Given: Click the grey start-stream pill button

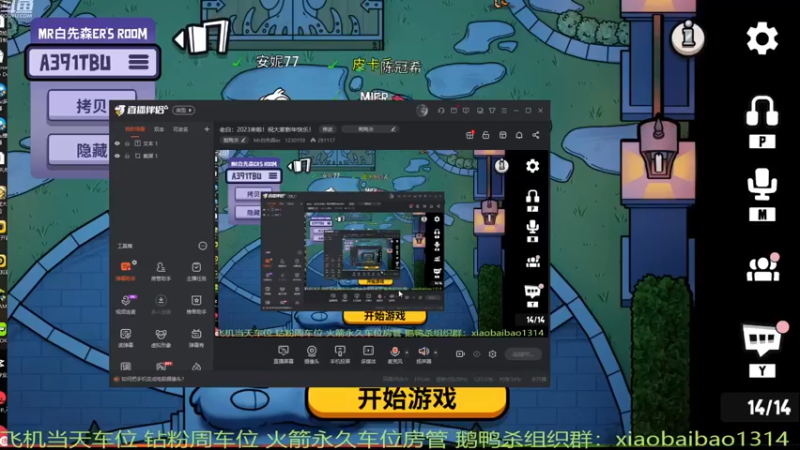Looking at the screenshot, I should pyautogui.click(x=523, y=354).
